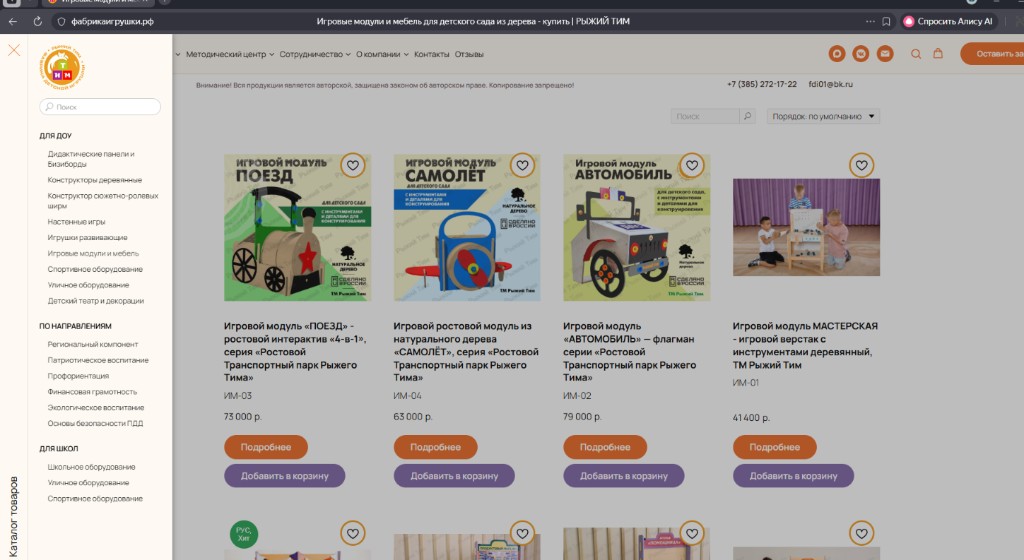The height and width of the screenshot is (560, 1024).
Task: Click the browser address bar фабрикаигрушки.рф
Action: coord(112,22)
